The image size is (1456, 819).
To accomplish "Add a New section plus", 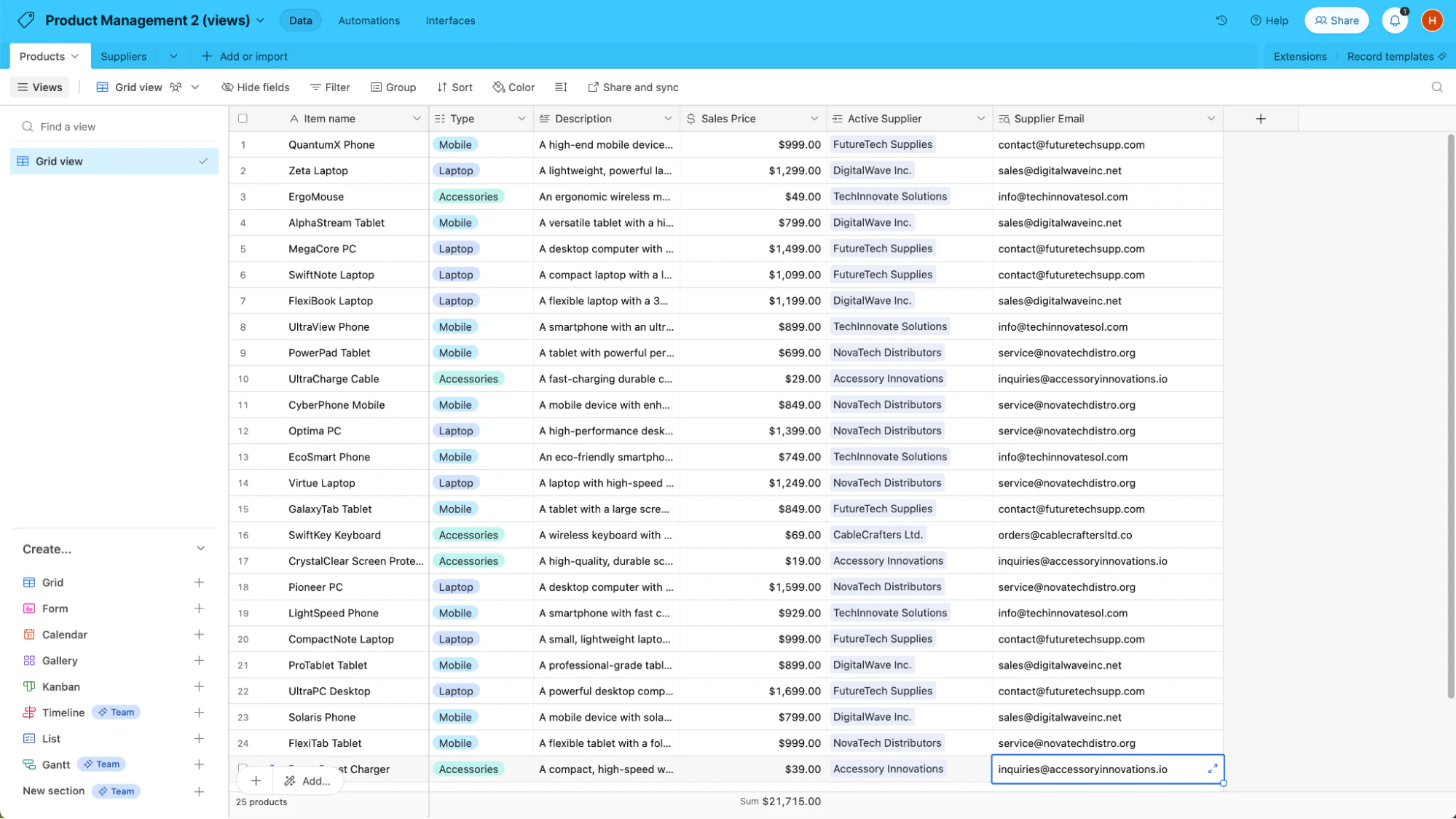I will (x=199, y=791).
